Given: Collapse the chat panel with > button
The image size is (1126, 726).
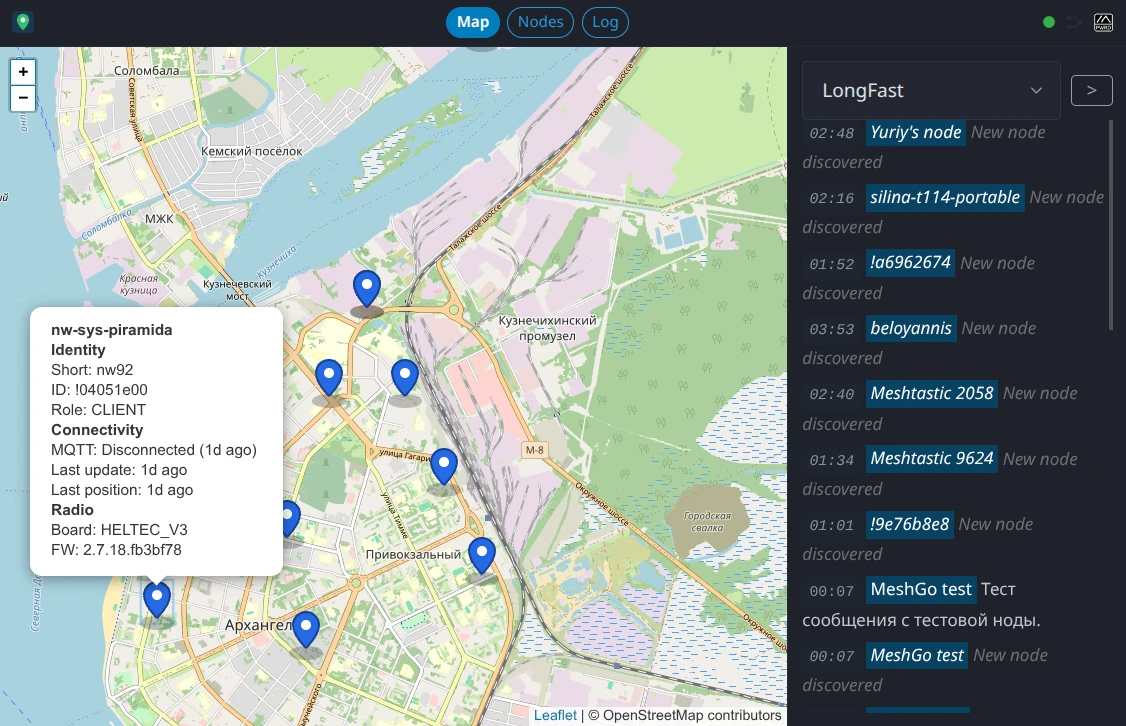Looking at the screenshot, I should [1092, 90].
